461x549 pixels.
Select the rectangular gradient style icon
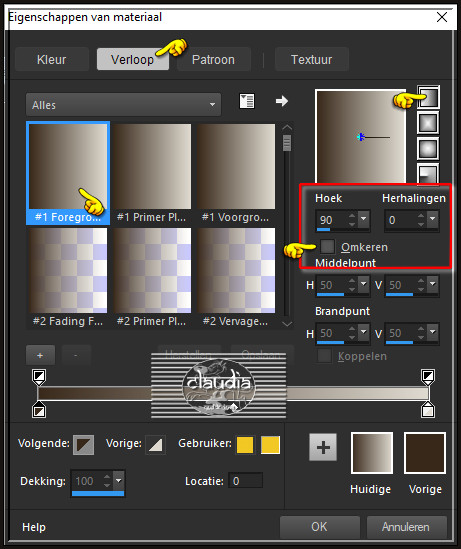coord(428,123)
